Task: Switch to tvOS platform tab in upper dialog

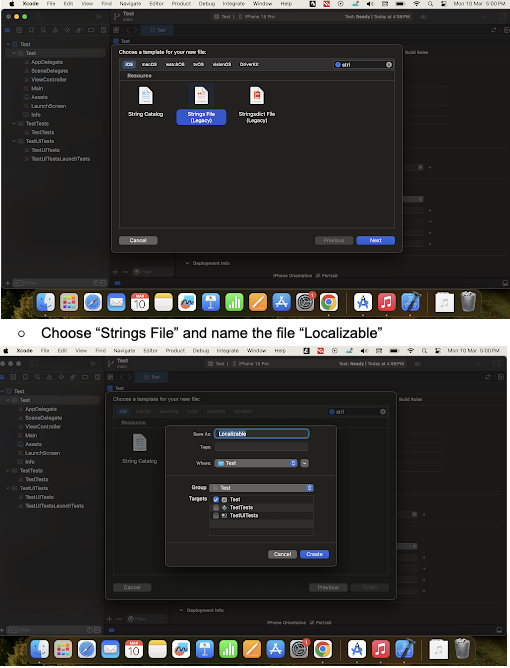Action: 199,65
